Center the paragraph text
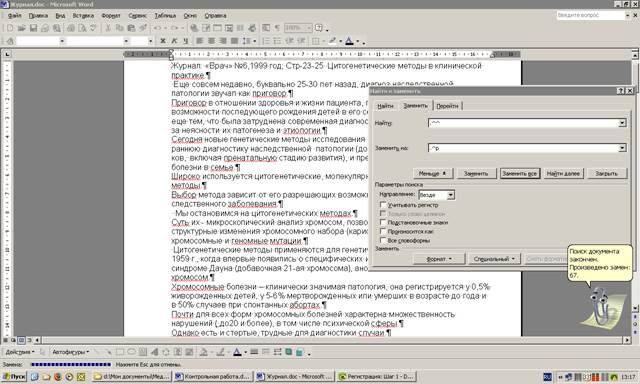 tap(211, 41)
